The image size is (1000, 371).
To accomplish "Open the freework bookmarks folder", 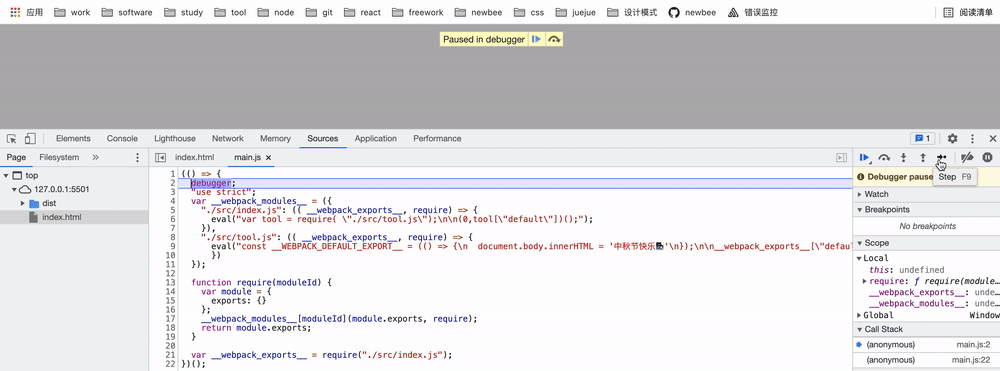I will (x=418, y=12).
